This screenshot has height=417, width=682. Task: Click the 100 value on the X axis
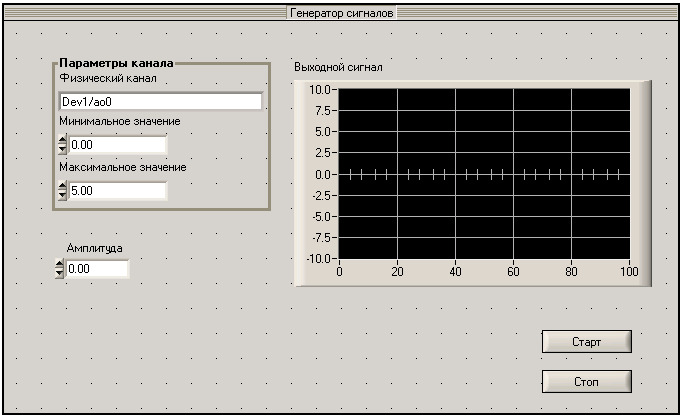[x=629, y=272]
